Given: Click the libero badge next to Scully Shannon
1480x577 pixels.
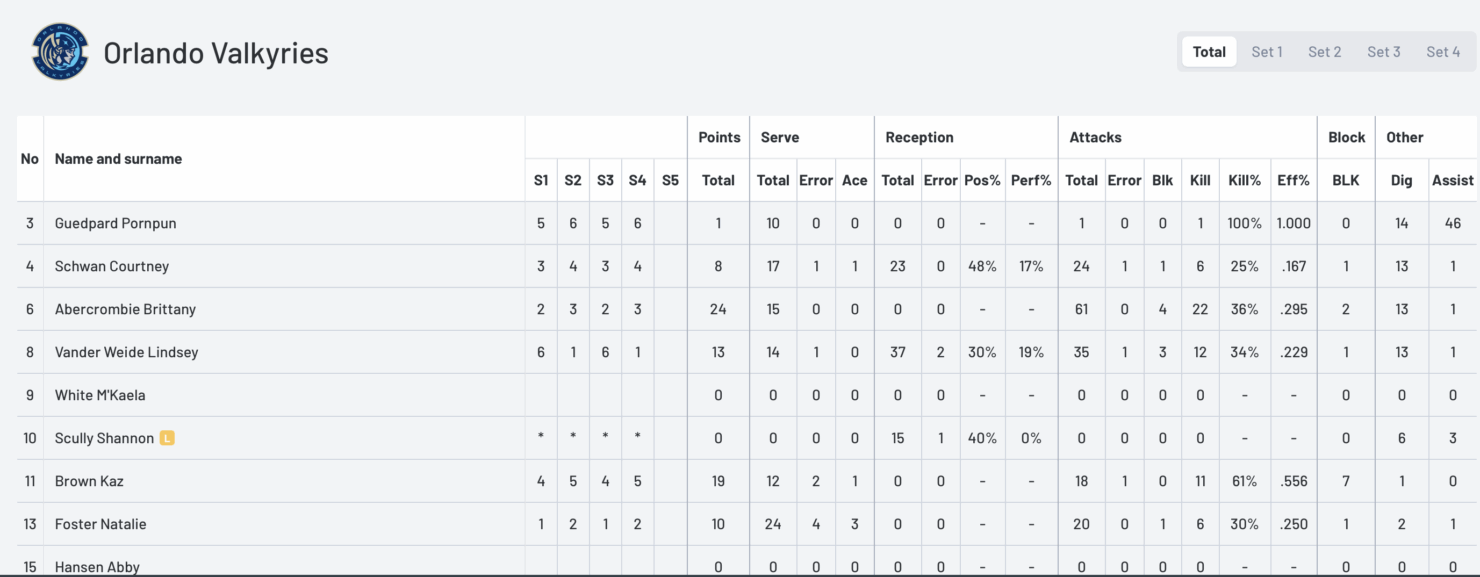Looking at the screenshot, I should [x=167, y=438].
